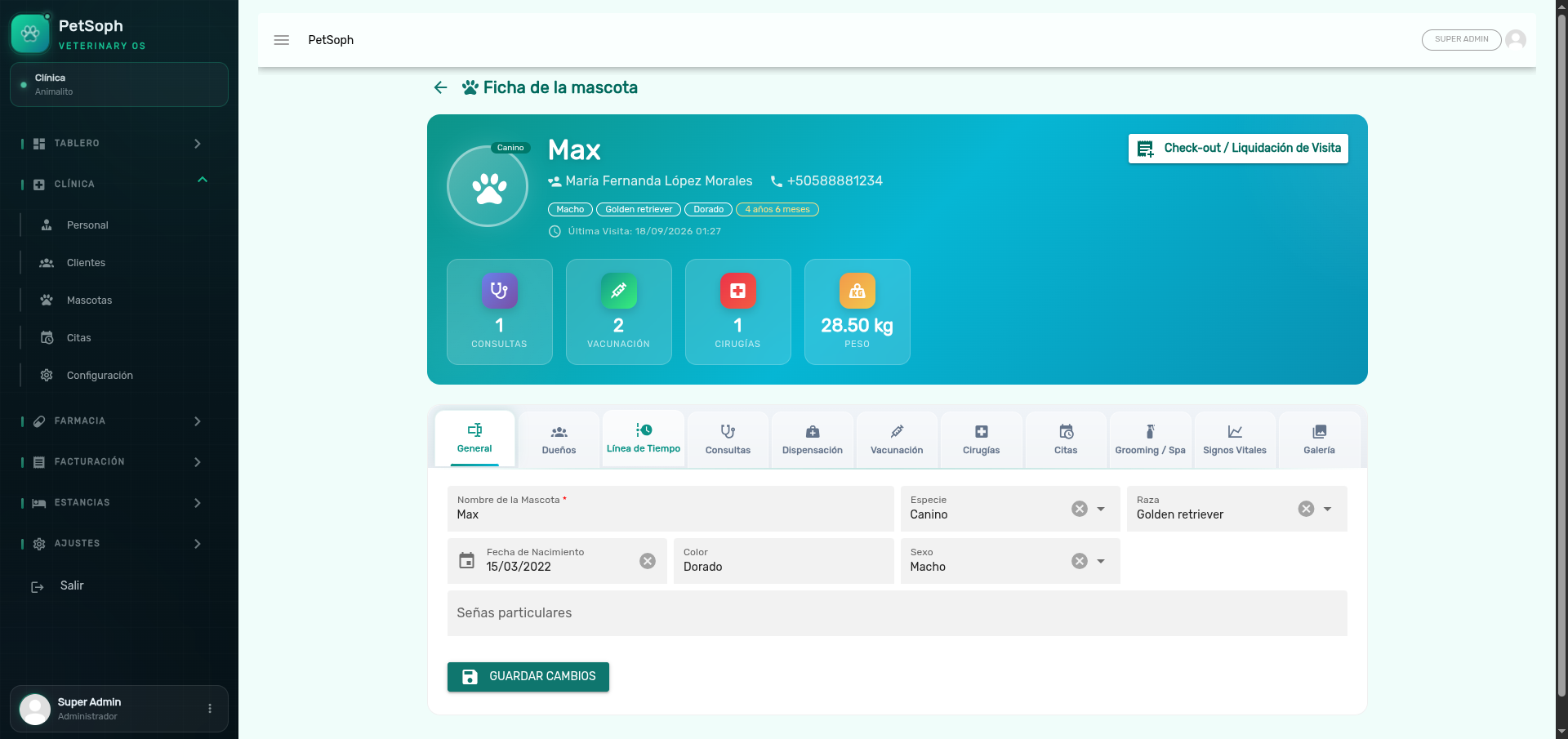This screenshot has height=739, width=1568.
Task: Clear the Especie field value
Action: coord(1080,509)
